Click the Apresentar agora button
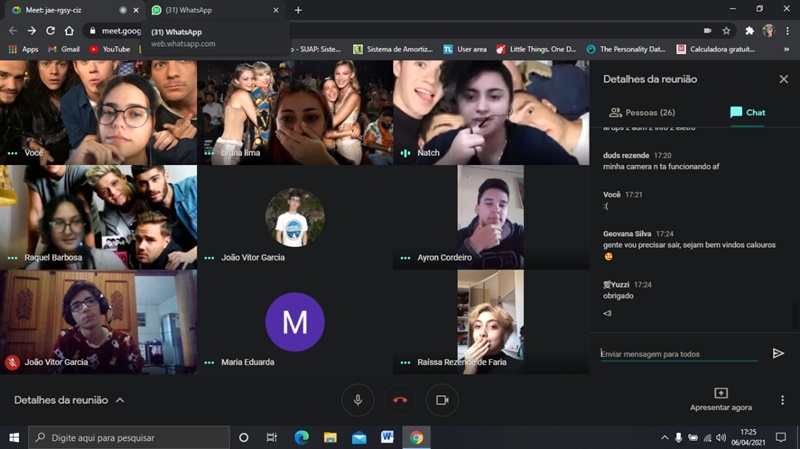Viewport: 800px width, 449px height. [x=720, y=400]
